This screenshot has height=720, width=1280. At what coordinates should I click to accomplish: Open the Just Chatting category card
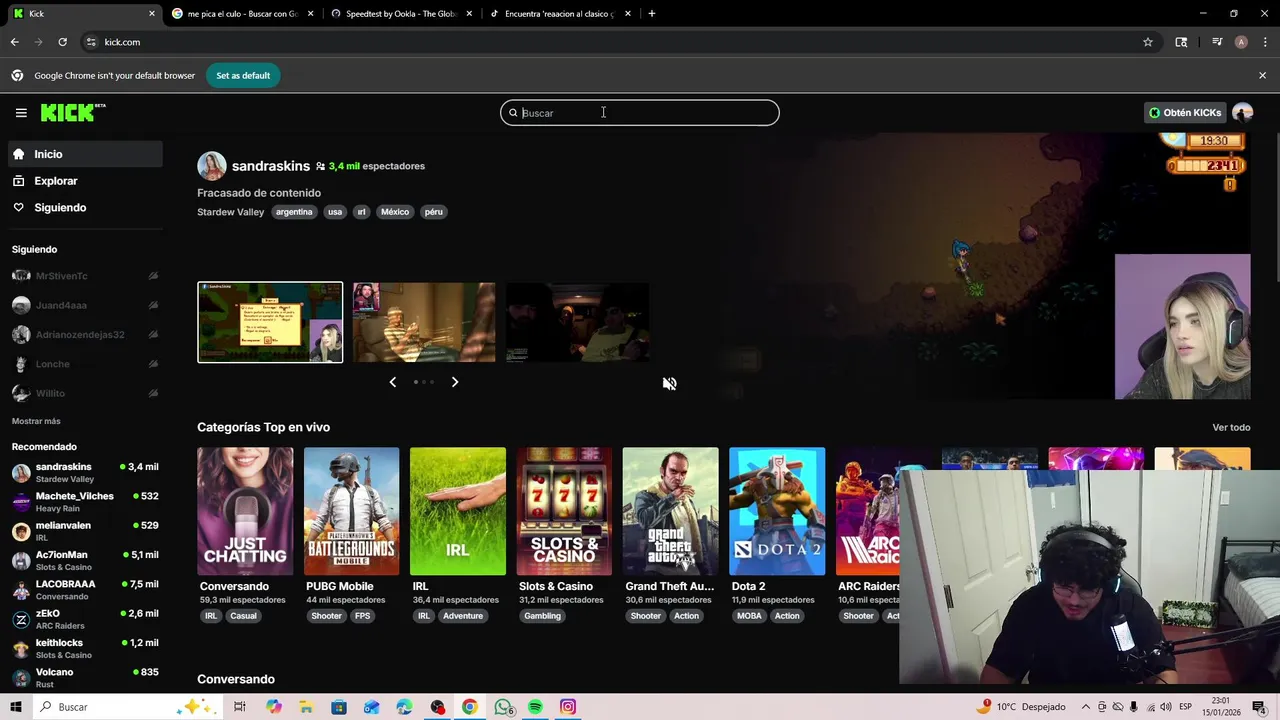[x=245, y=511]
